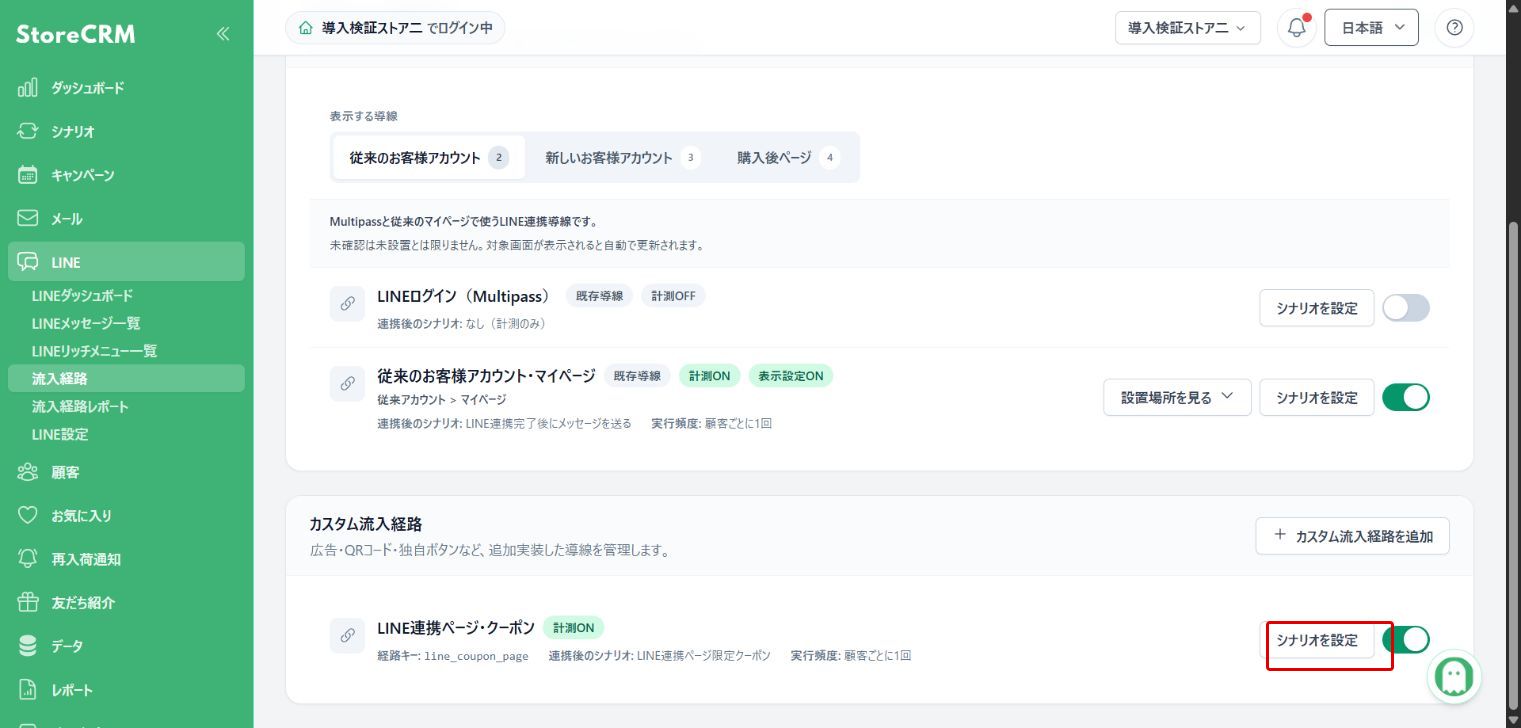Open help with the question mark icon

1454,28
